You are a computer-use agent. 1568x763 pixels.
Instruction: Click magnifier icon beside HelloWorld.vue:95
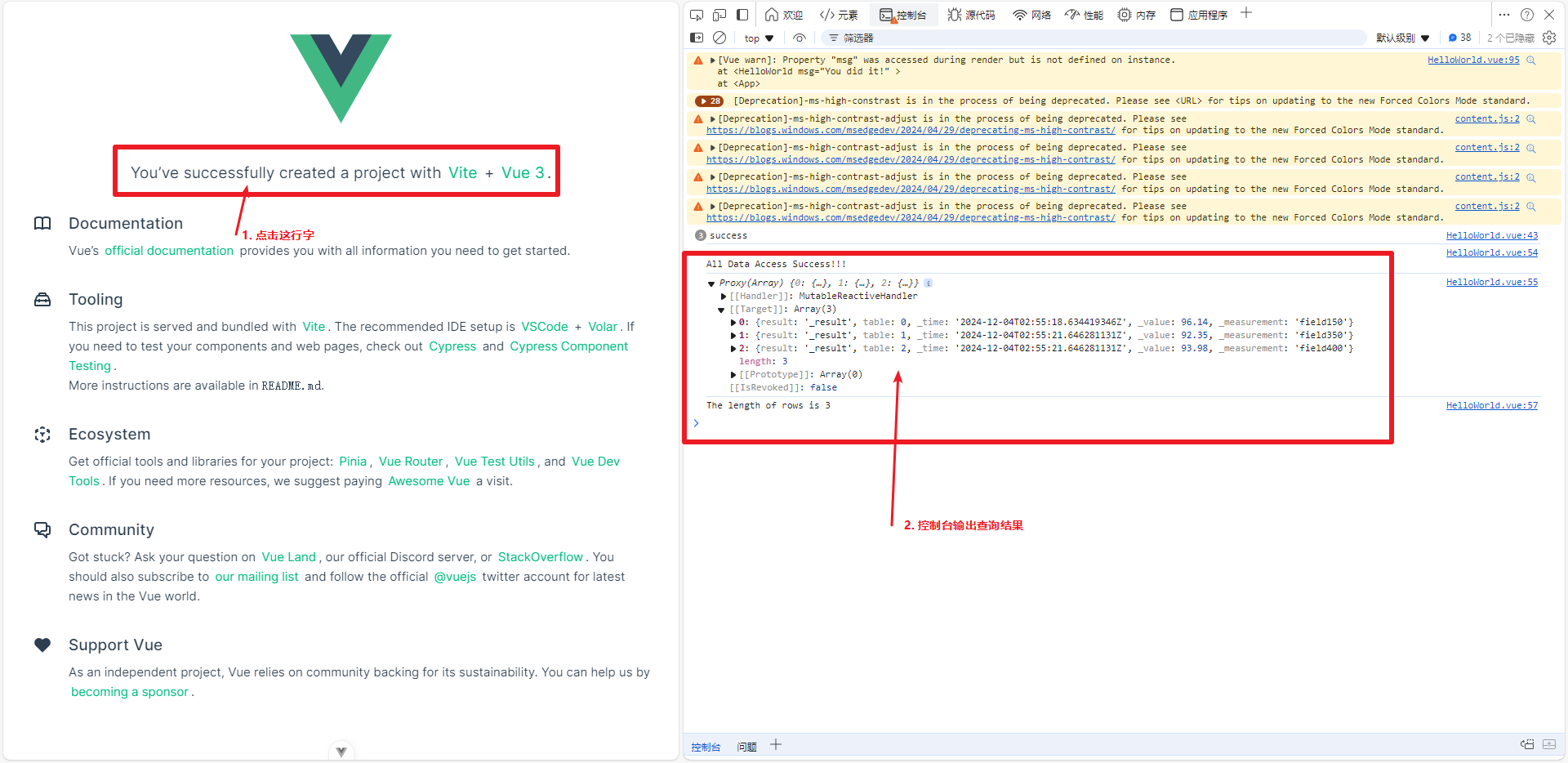[1531, 60]
